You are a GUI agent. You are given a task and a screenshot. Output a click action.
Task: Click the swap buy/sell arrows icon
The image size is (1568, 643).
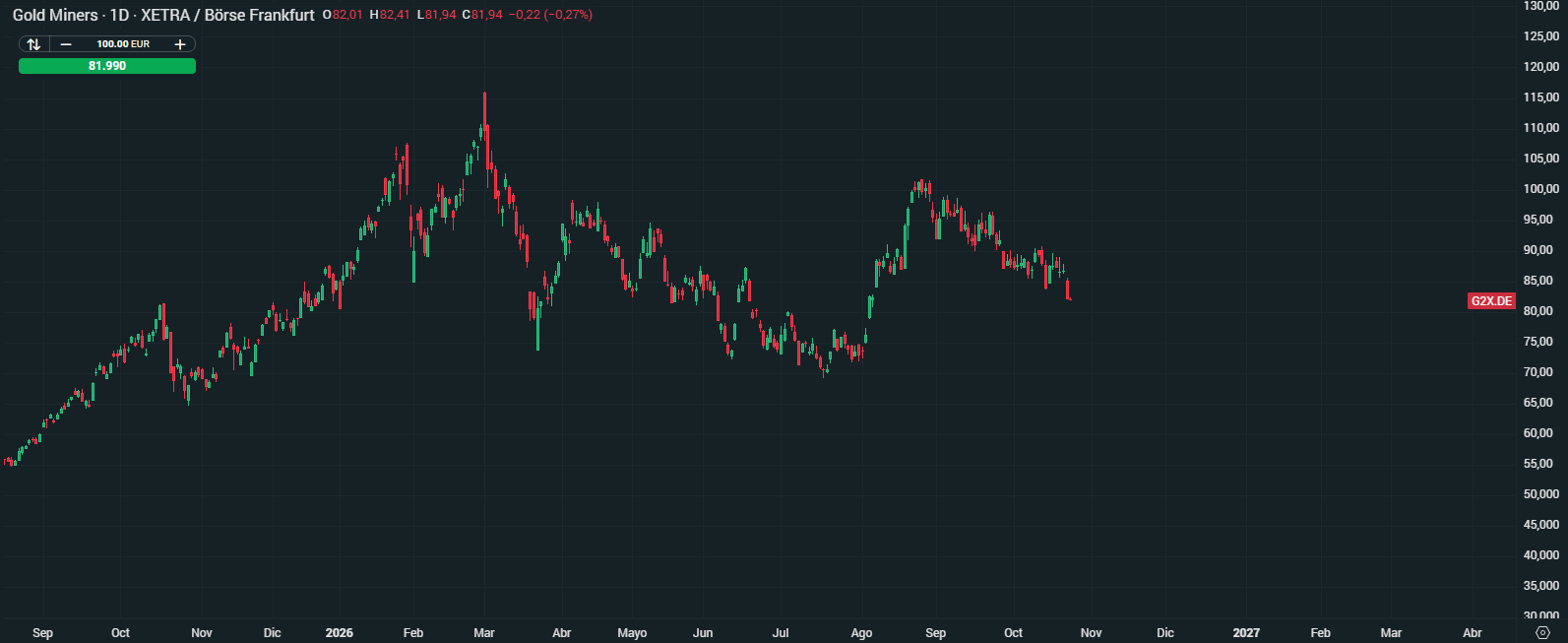(x=33, y=44)
